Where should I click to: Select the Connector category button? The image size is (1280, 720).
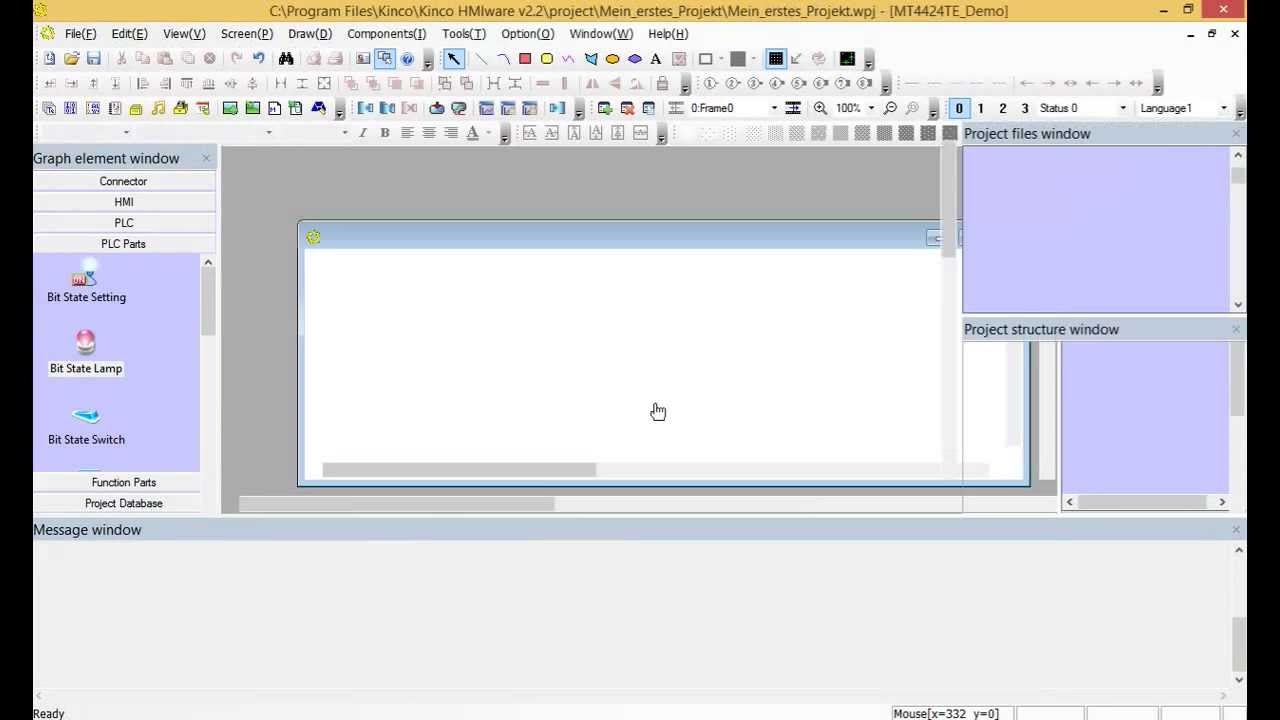(123, 181)
